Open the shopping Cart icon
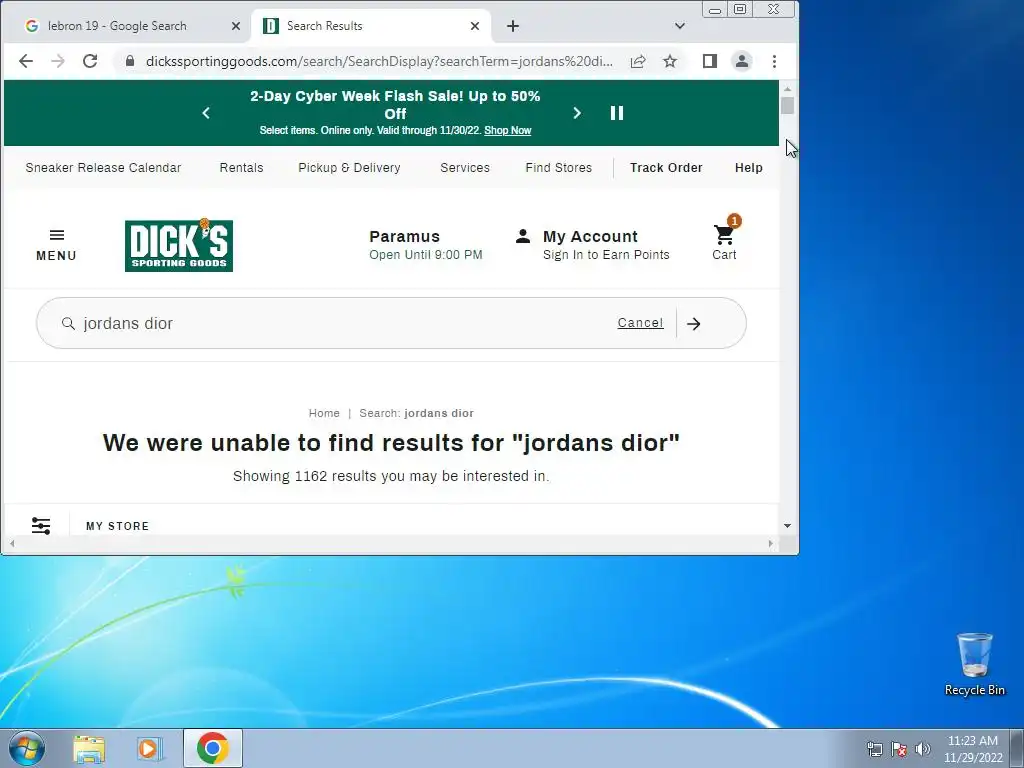 (x=724, y=238)
